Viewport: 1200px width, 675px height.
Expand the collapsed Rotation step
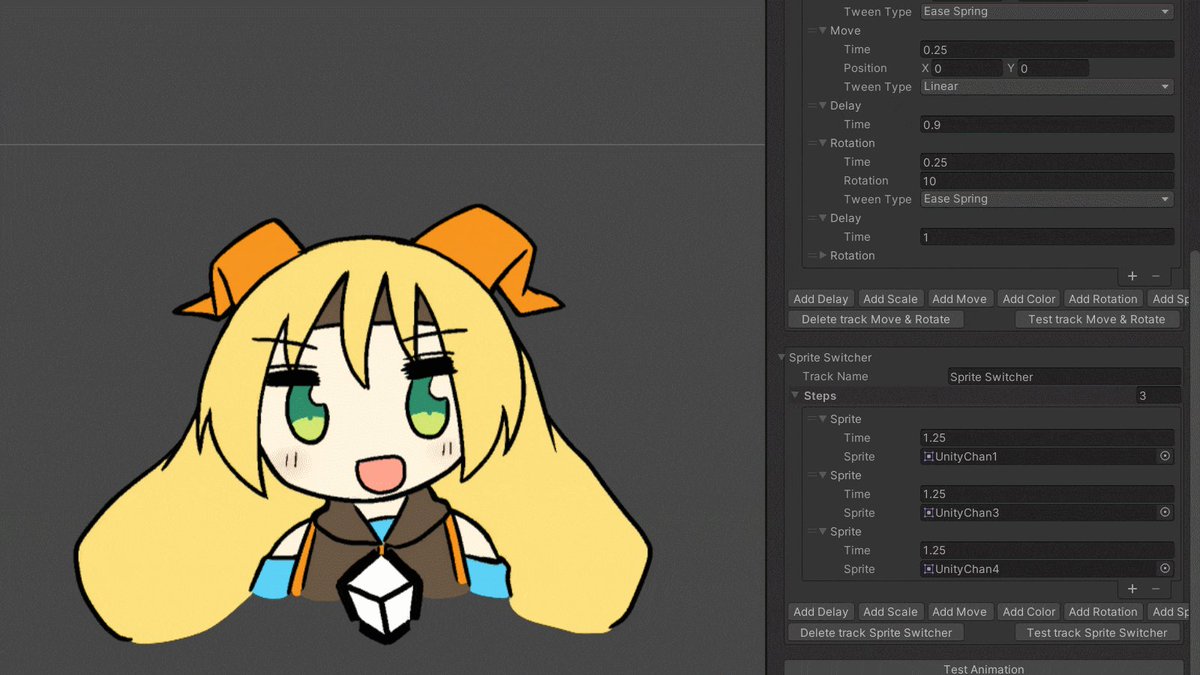824,256
